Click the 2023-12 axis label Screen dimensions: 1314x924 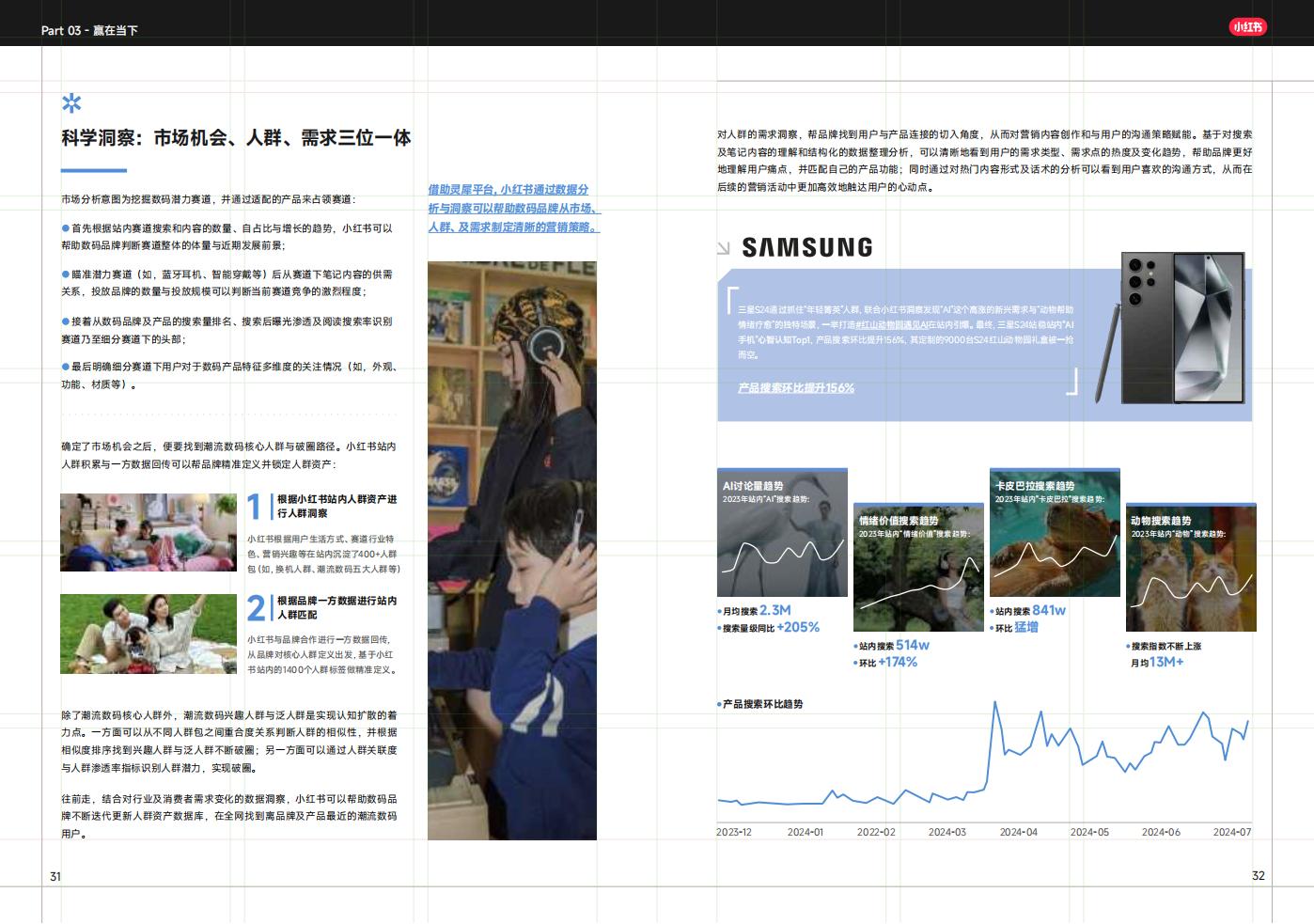click(x=734, y=832)
